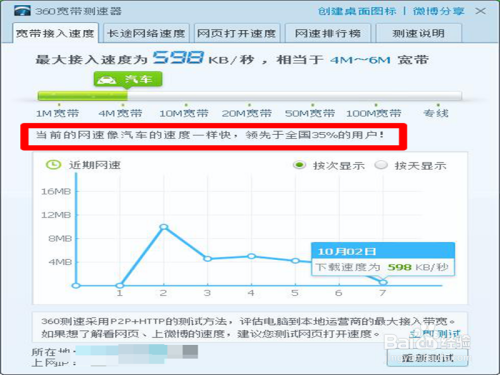The image size is (500, 375).
Task: Click the 微博分享 link
Action: 439,11
